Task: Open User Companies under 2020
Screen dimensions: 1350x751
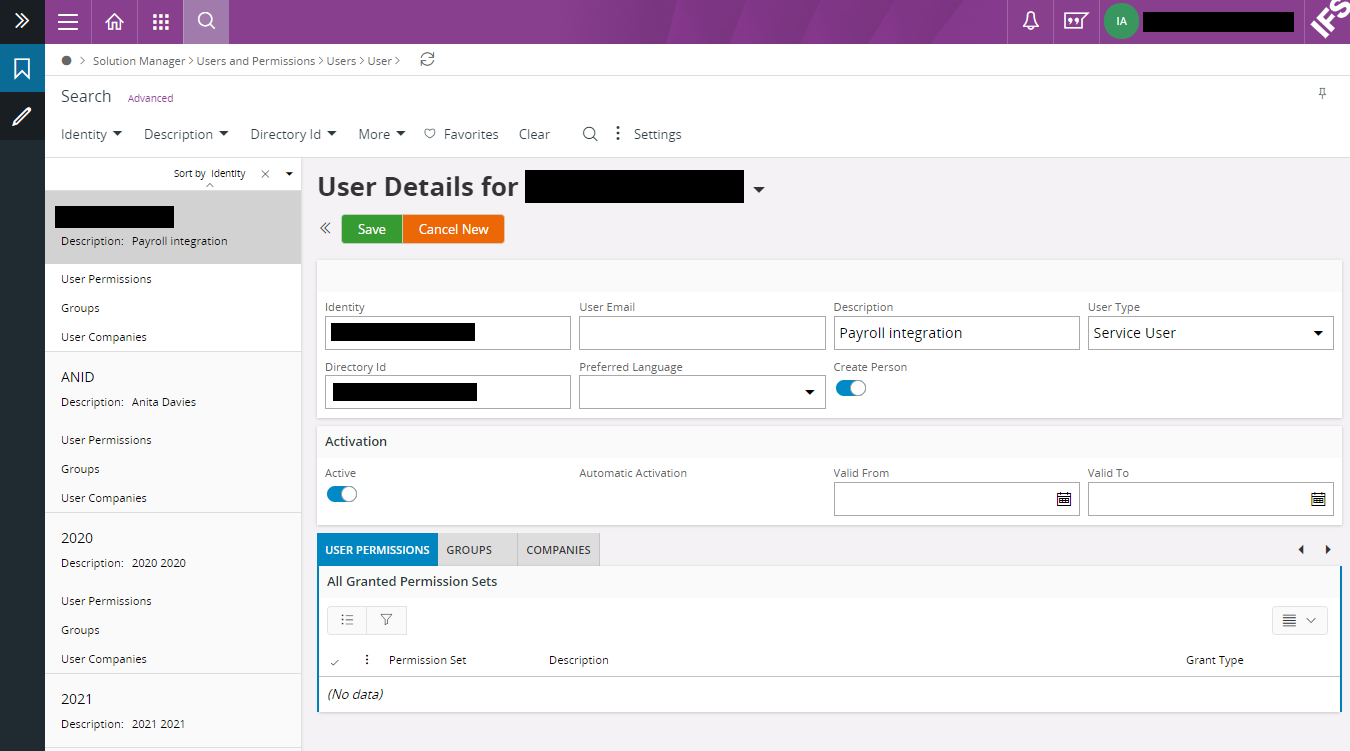Action: [104, 659]
